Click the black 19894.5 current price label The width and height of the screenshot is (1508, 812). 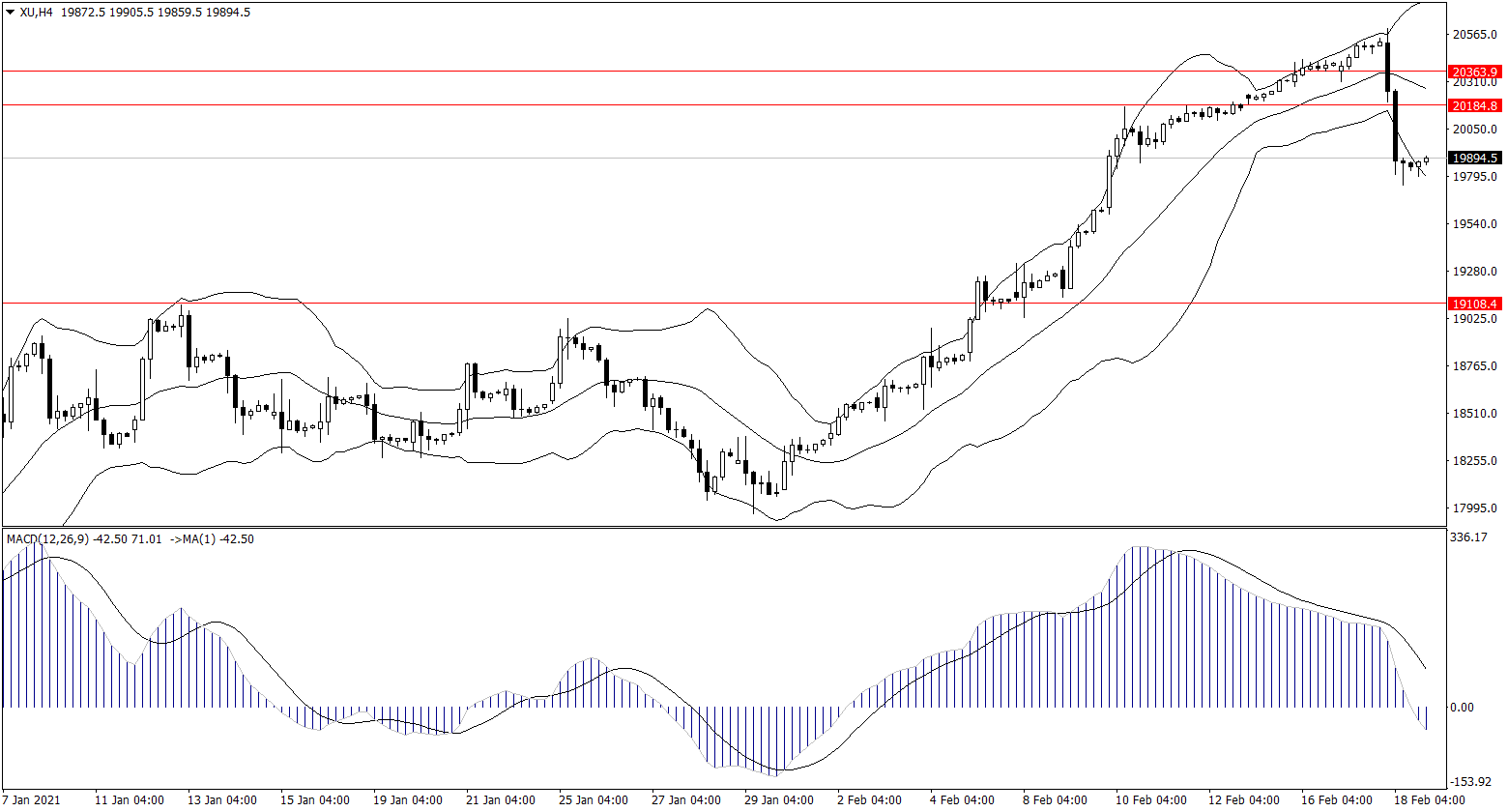coord(1475,159)
